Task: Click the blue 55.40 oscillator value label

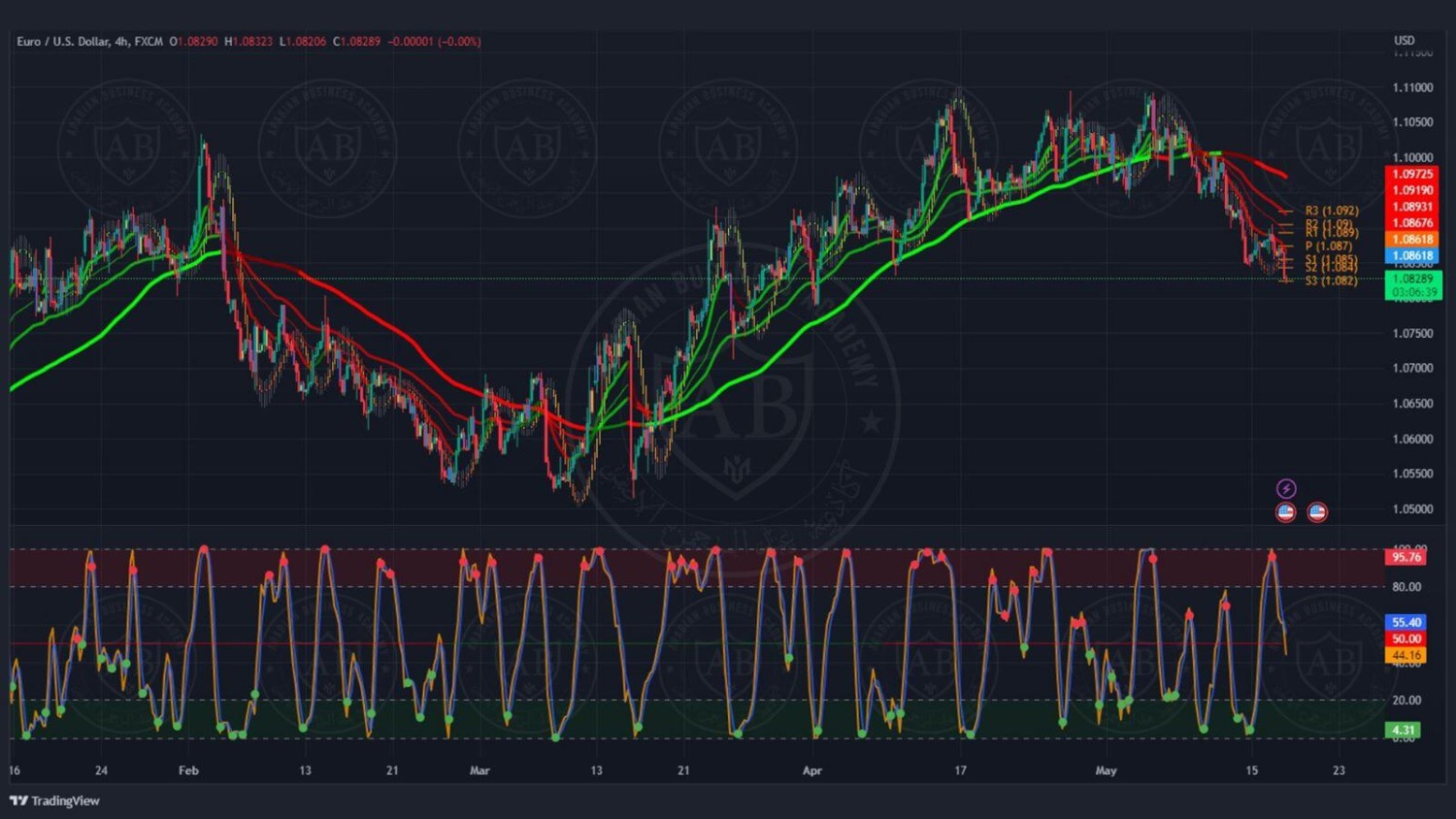Action: 1406,623
